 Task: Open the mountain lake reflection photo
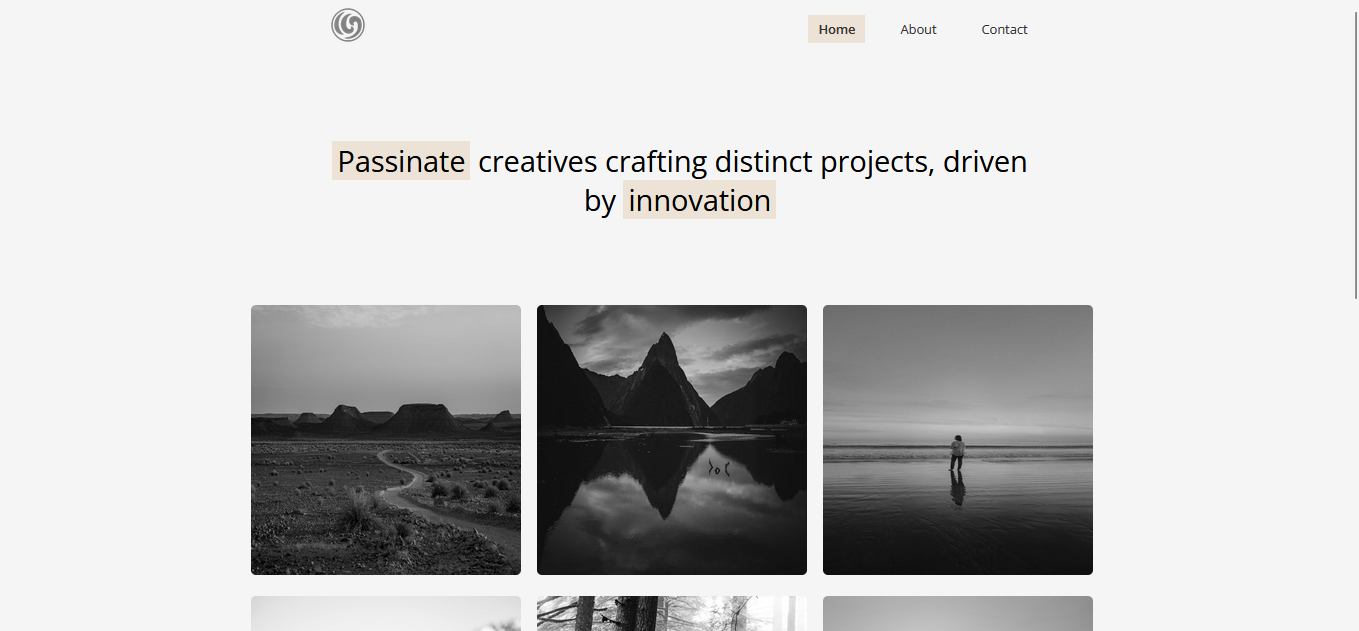coord(672,440)
